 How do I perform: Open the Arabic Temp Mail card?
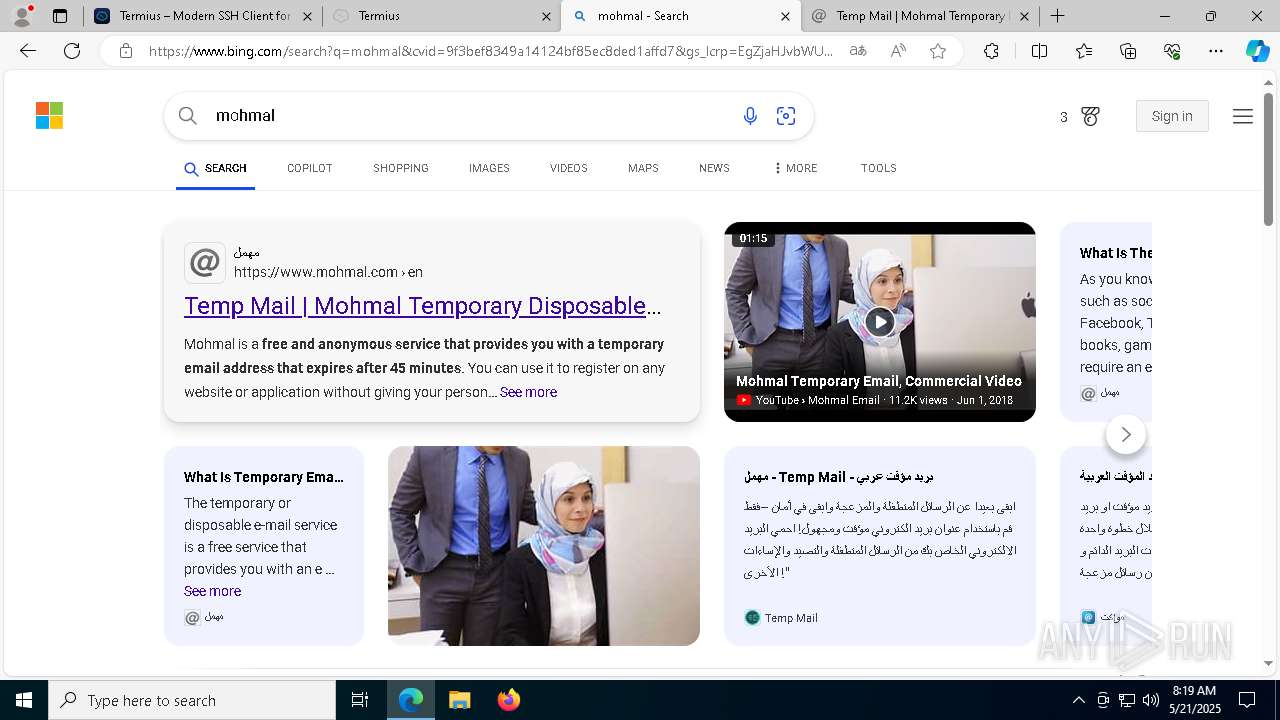(x=880, y=546)
